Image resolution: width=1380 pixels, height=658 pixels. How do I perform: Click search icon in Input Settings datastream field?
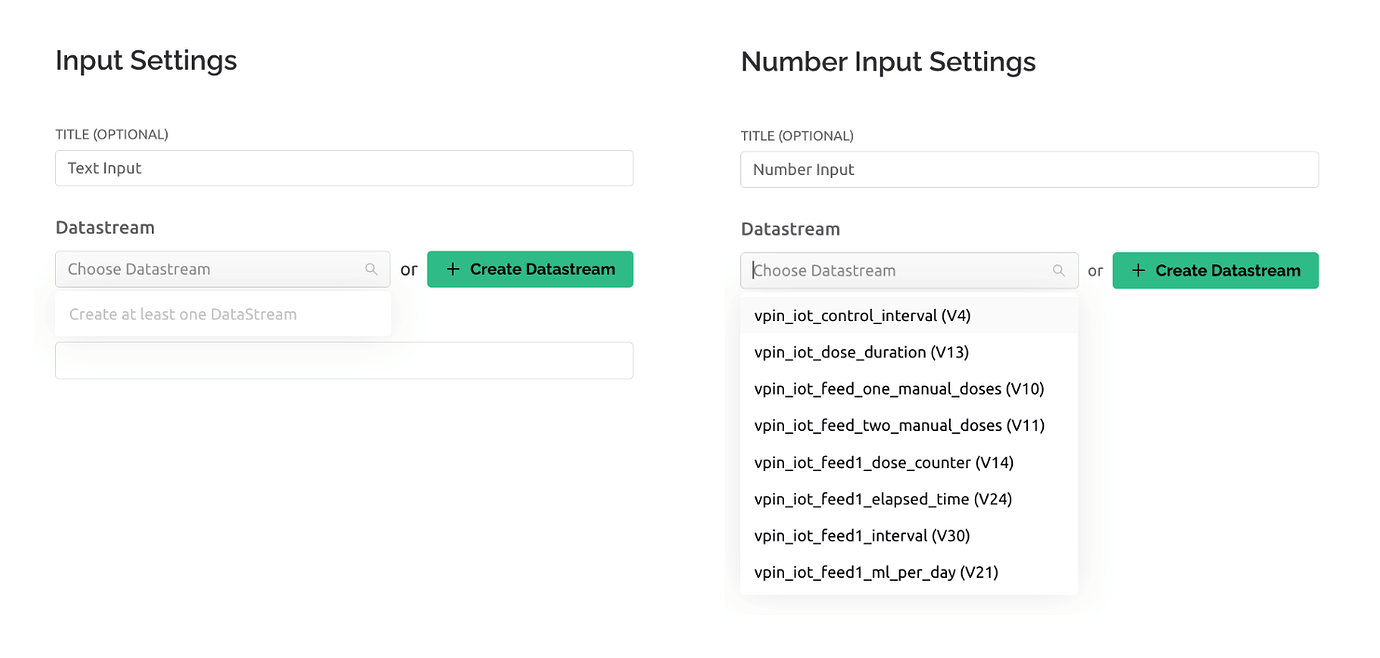(x=371, y=269)
